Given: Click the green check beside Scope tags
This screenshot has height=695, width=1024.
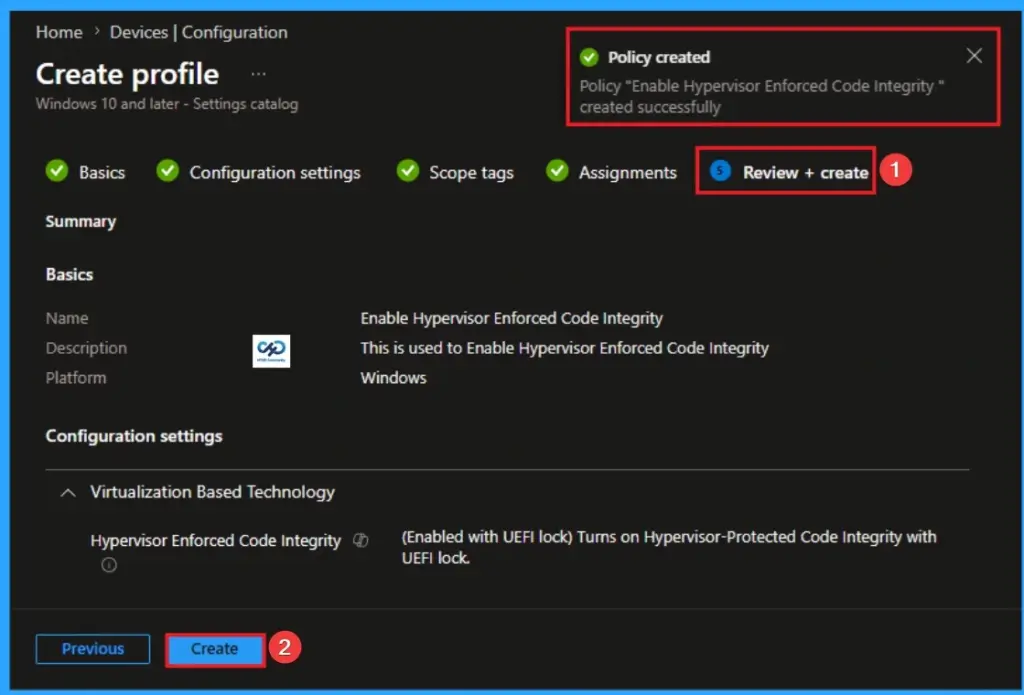Looking at the screenshot, I should coord(408,170).
